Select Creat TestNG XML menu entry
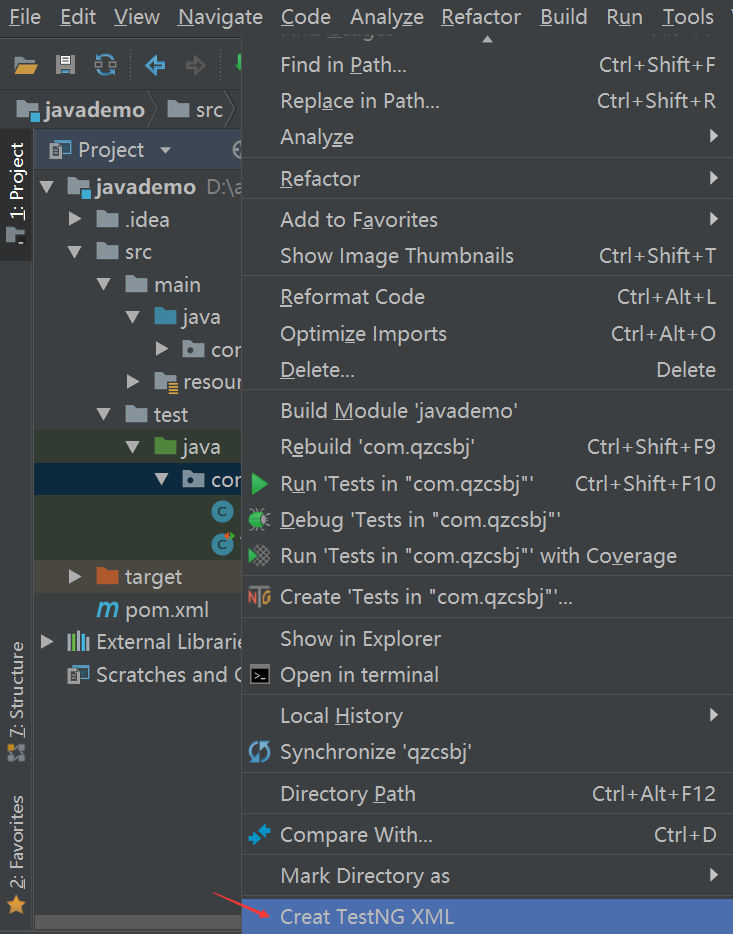The image size is (733, 934). tap(487, 916)
